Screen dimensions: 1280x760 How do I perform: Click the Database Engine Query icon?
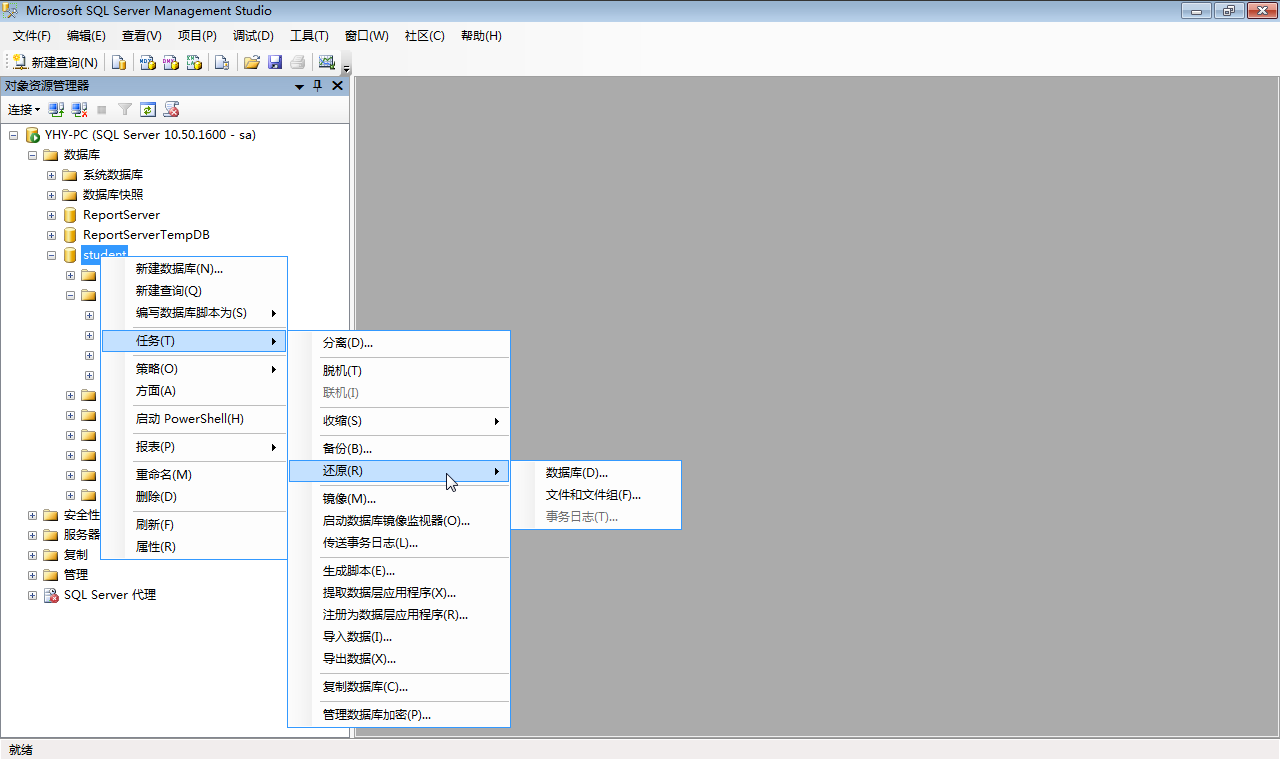tap(119, 62)
